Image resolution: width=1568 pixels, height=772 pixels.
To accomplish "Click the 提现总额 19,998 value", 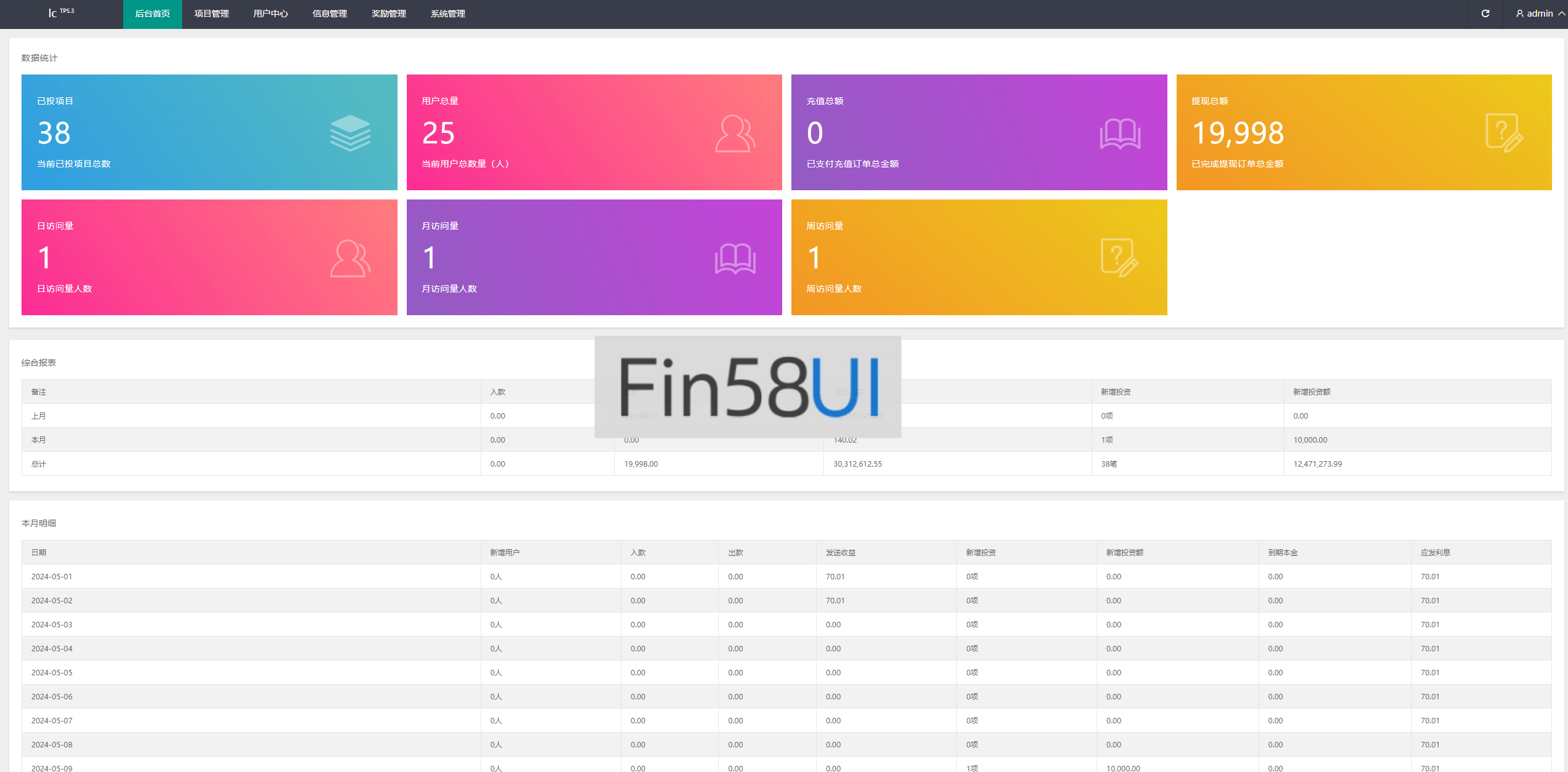I will tap(1238, 133).
